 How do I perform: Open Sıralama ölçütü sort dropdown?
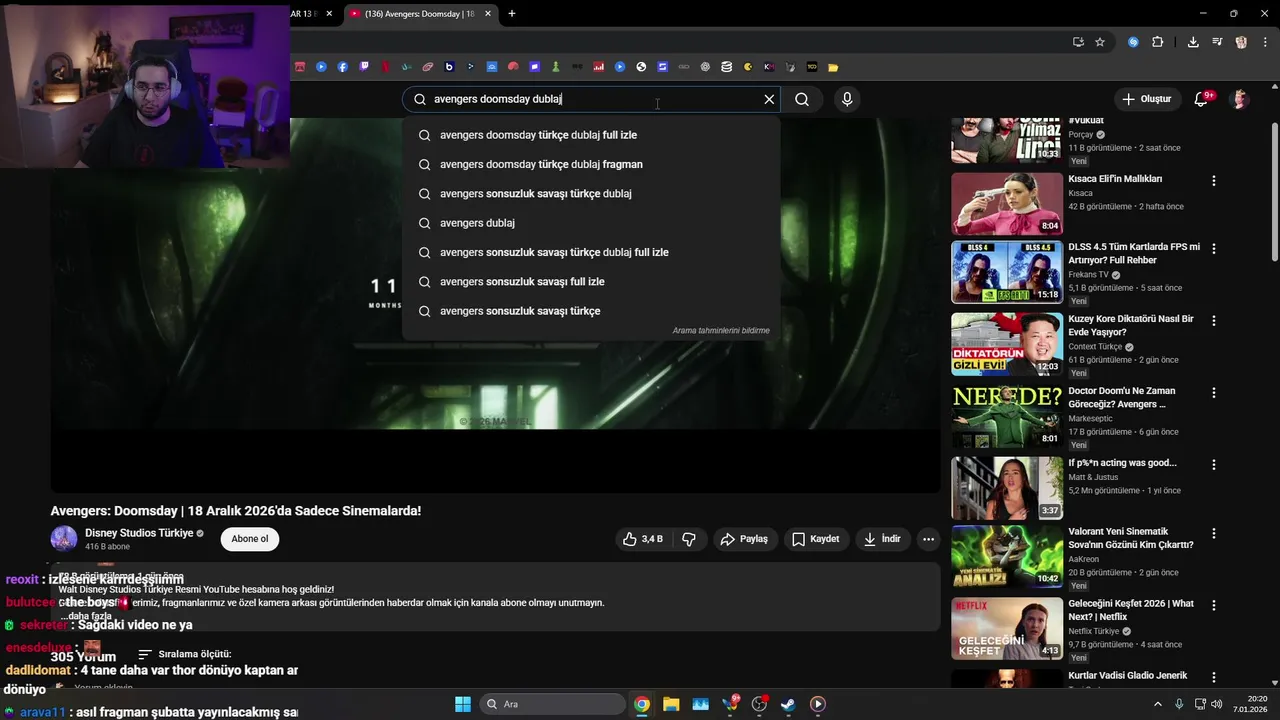184,654
